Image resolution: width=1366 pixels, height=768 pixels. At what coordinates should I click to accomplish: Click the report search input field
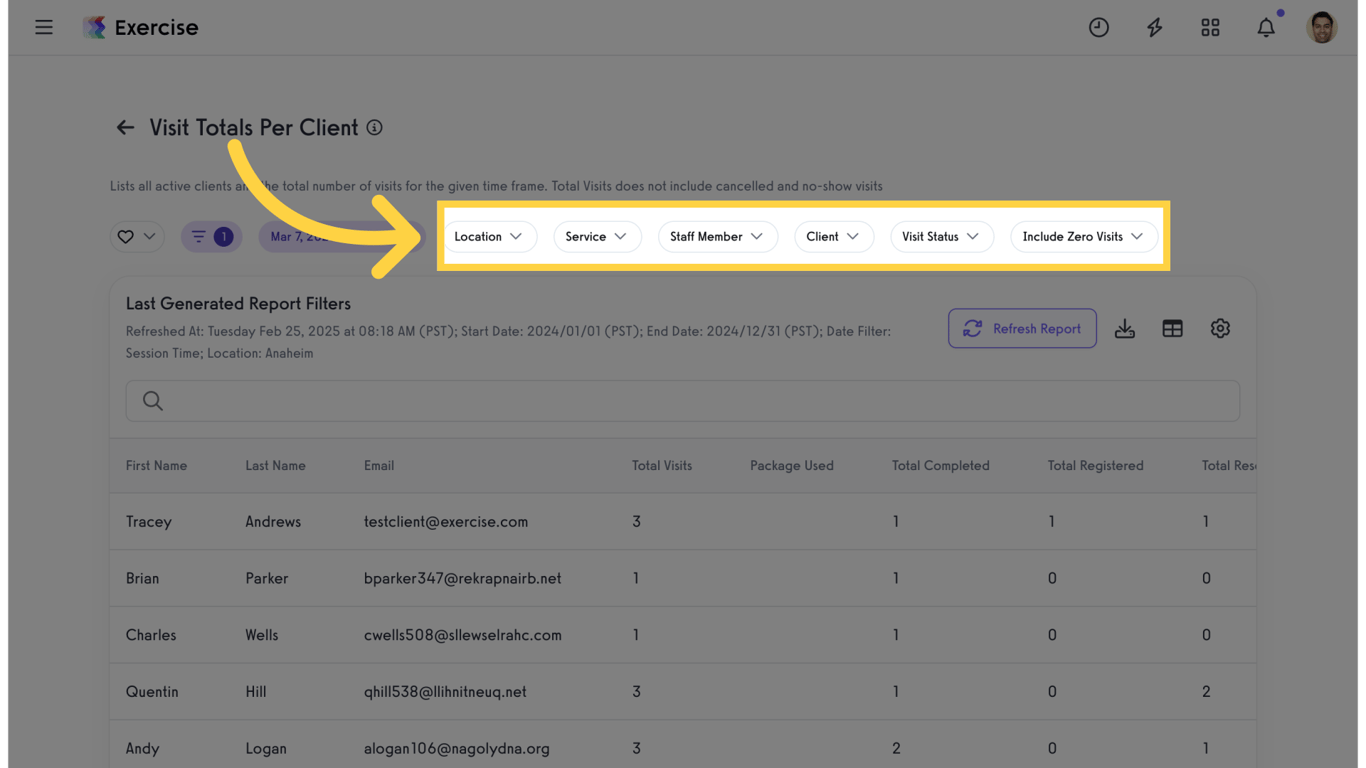pyautogui.click(x=683, y=401)
